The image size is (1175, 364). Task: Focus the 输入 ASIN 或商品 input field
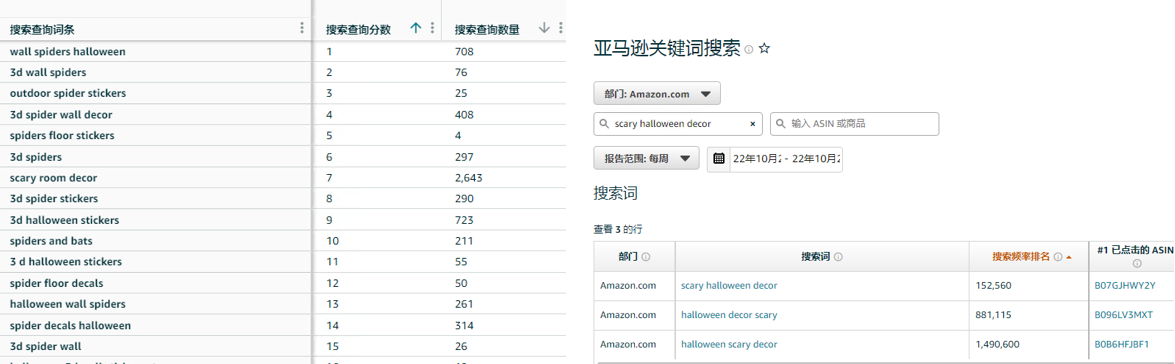[x=854, y=124]
